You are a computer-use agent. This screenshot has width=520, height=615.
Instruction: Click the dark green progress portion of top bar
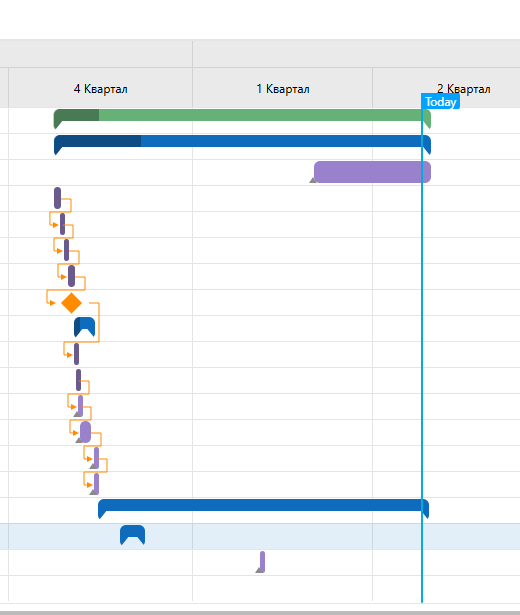pos(76,115)
